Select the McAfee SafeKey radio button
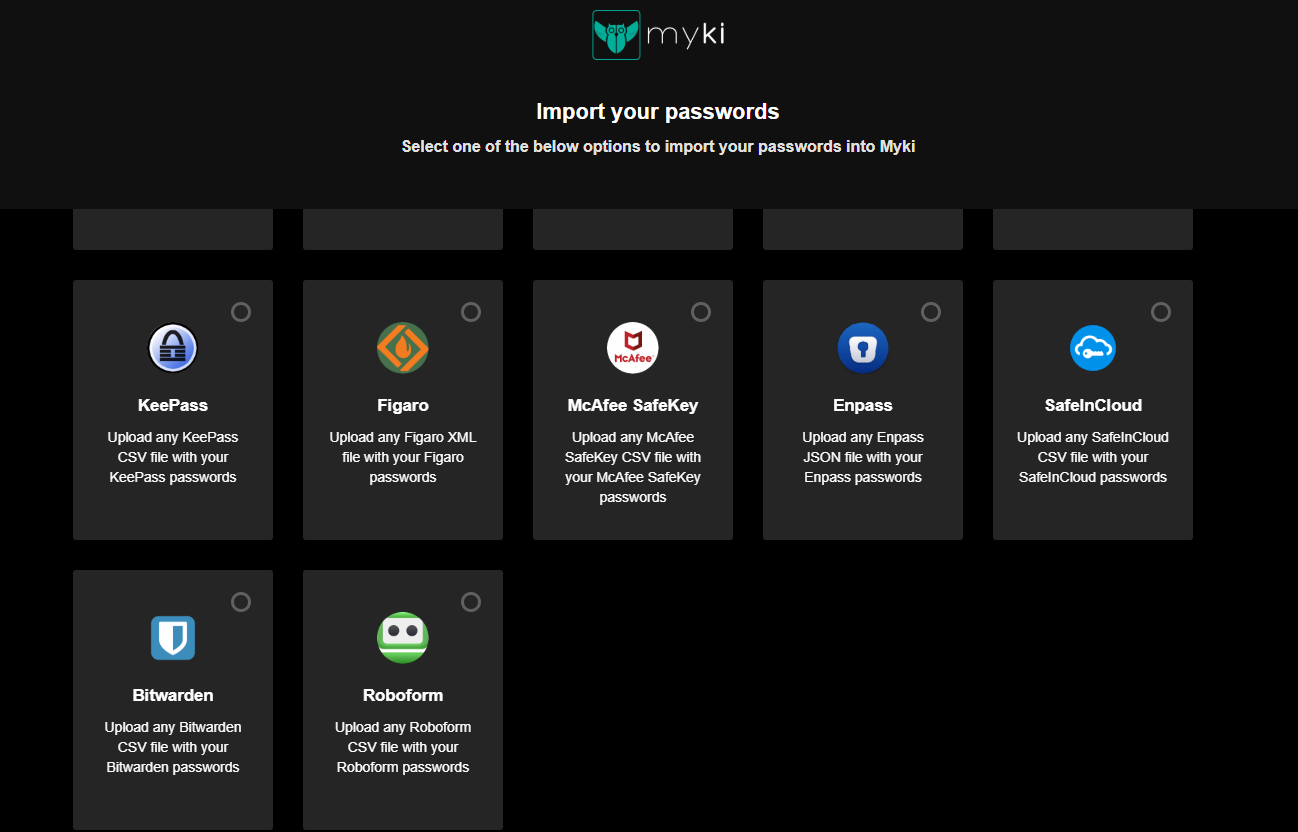Screen dimensions: 1298x832 (701, 312)
